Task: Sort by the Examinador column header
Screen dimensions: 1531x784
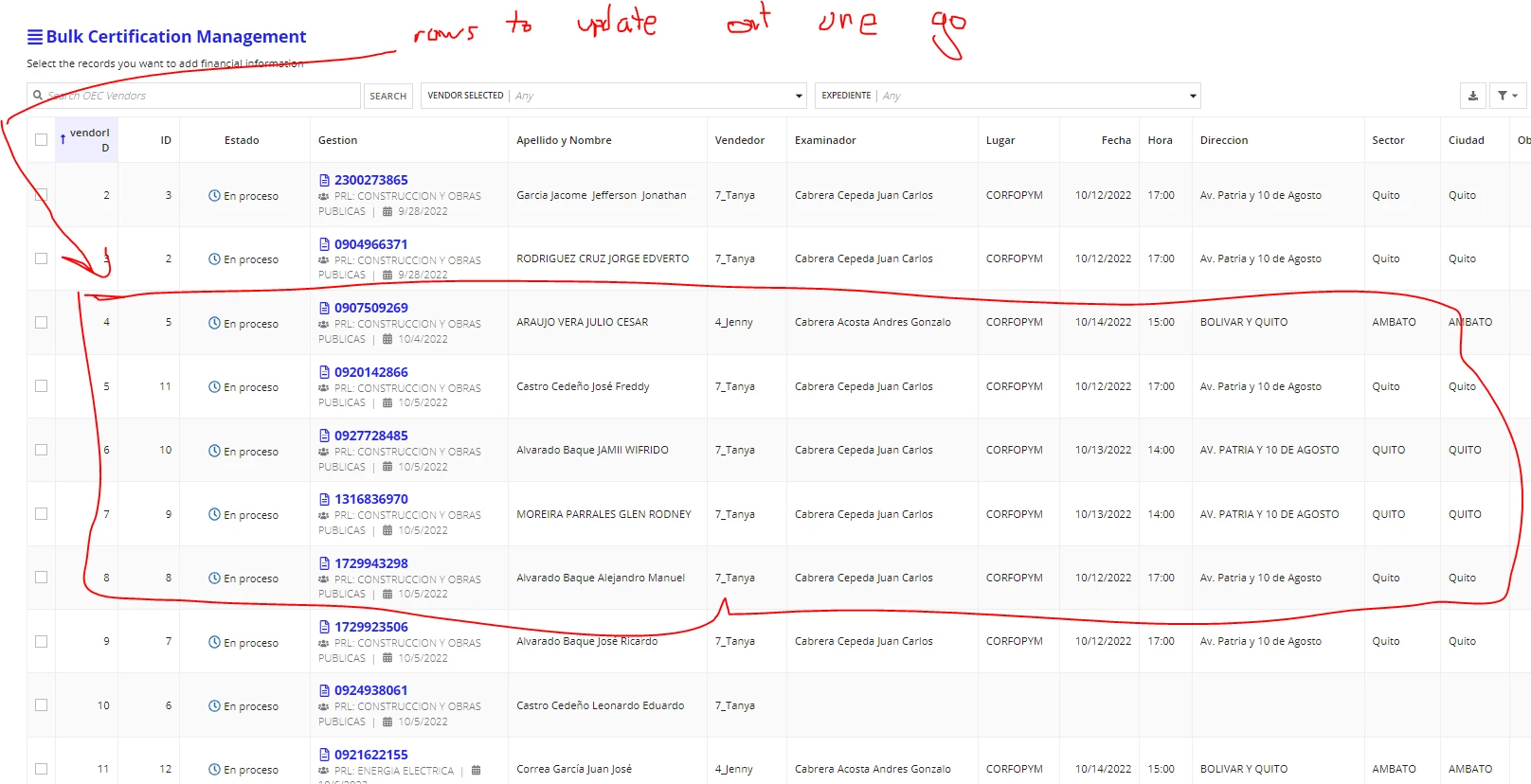Action: [x=825, y=140]
